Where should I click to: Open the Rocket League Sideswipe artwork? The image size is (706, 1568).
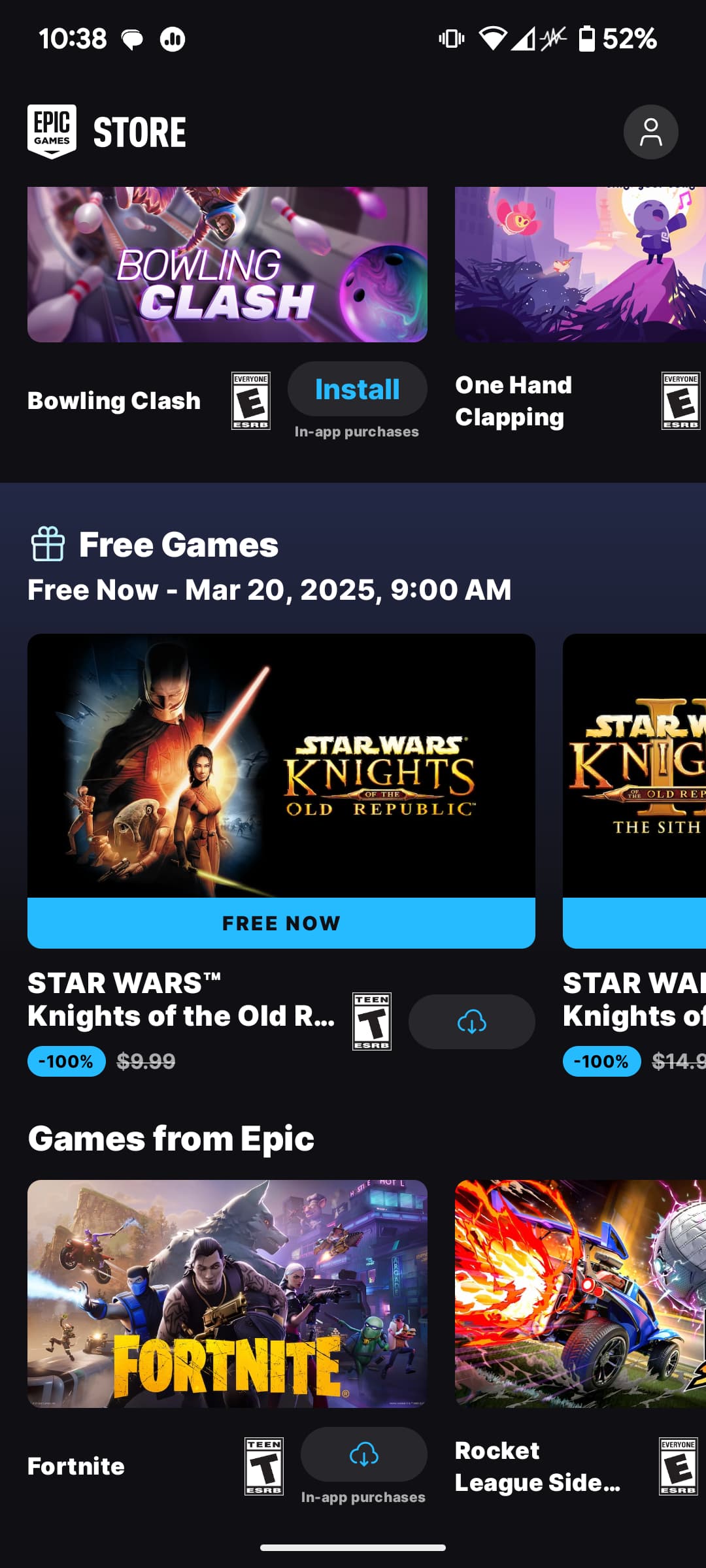pos(580,1294)
